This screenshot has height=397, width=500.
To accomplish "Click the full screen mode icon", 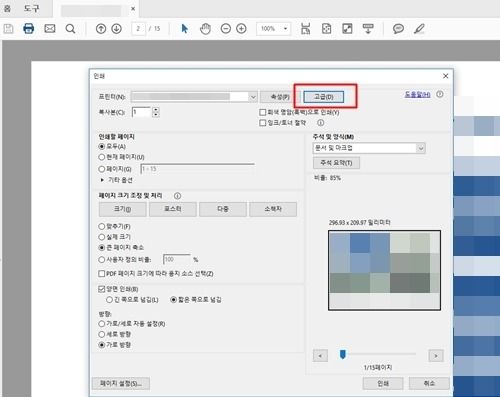I will click(x=347, y=29).
